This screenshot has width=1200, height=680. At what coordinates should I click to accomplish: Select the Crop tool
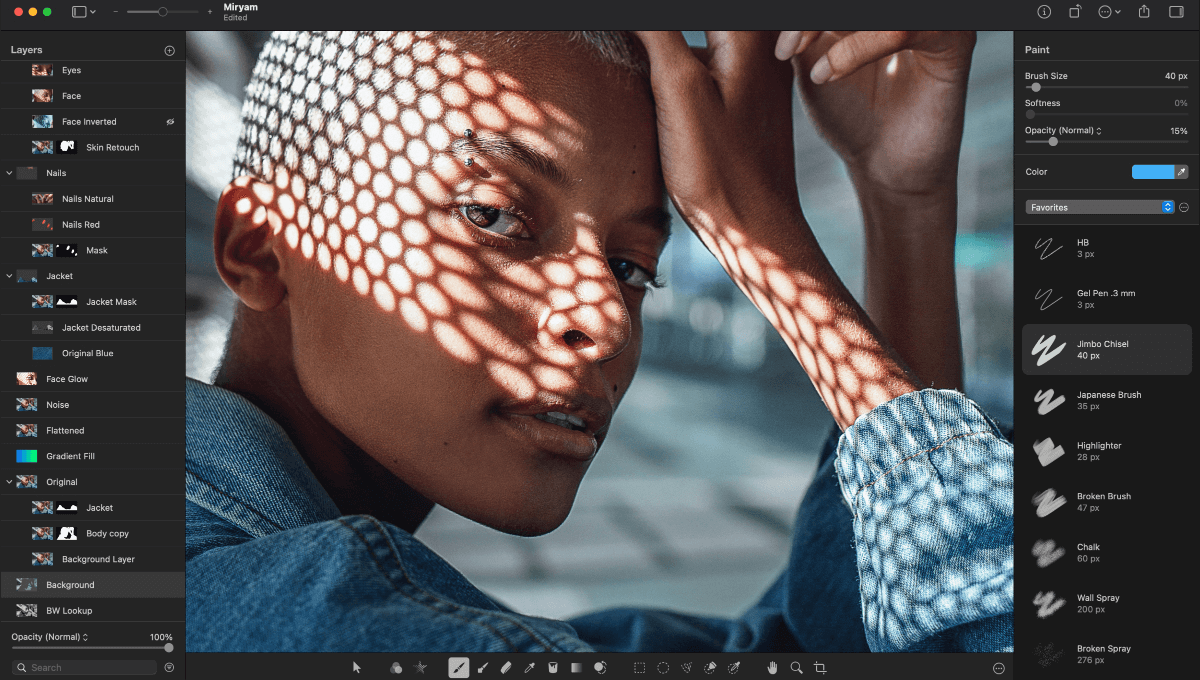click(820, 667)
